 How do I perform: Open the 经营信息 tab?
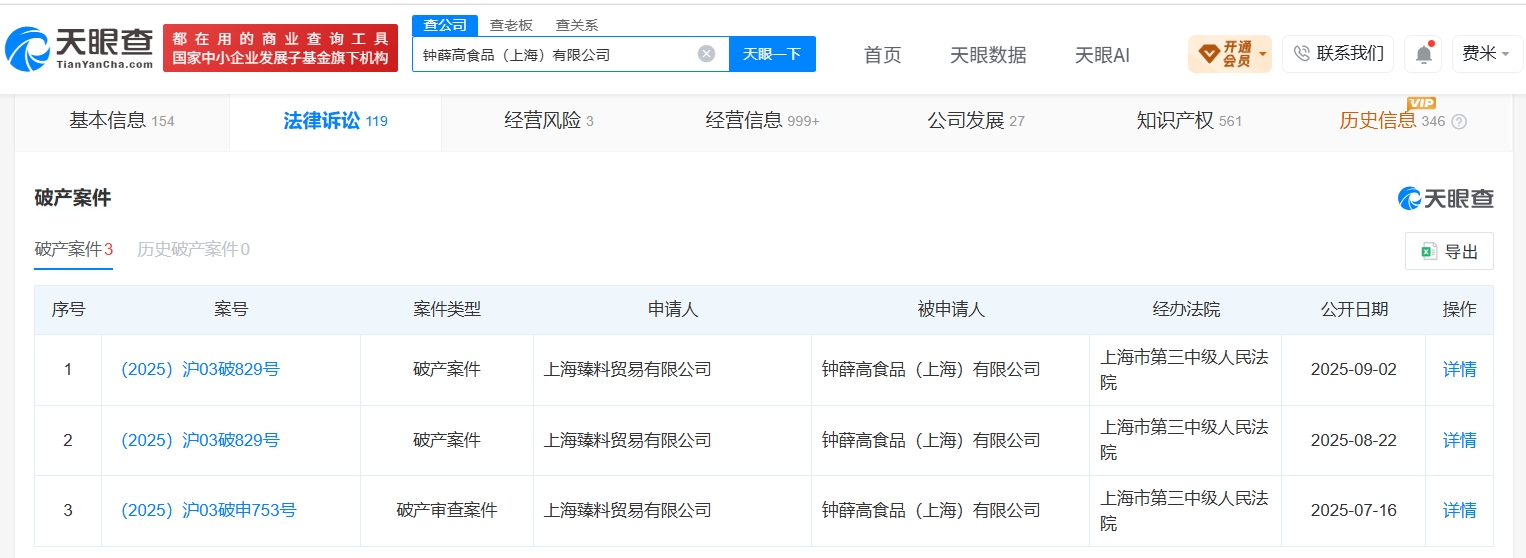pyautogui.click(x=762, y=121)
